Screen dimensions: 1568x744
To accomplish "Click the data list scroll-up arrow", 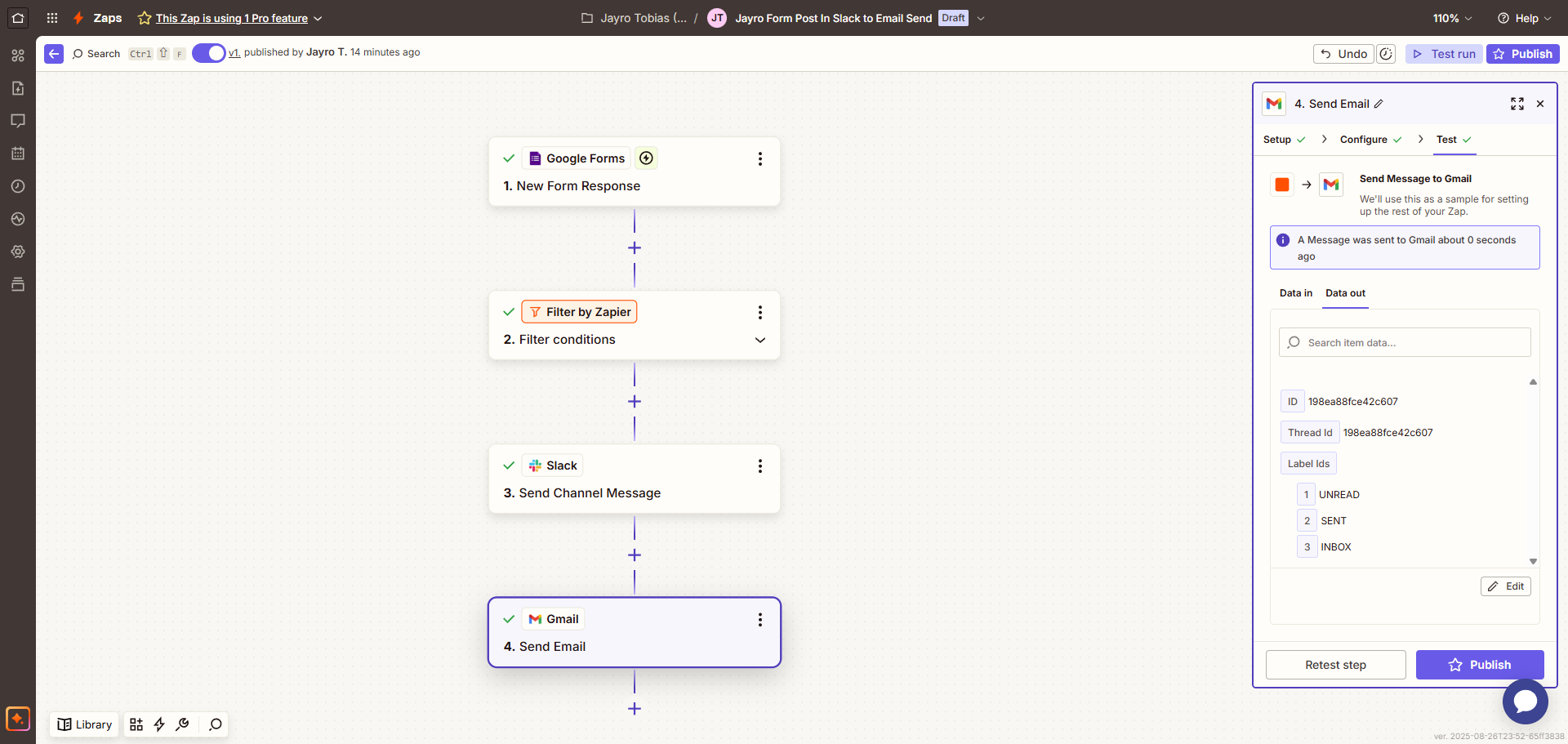I will click(x=1533, y=382).
